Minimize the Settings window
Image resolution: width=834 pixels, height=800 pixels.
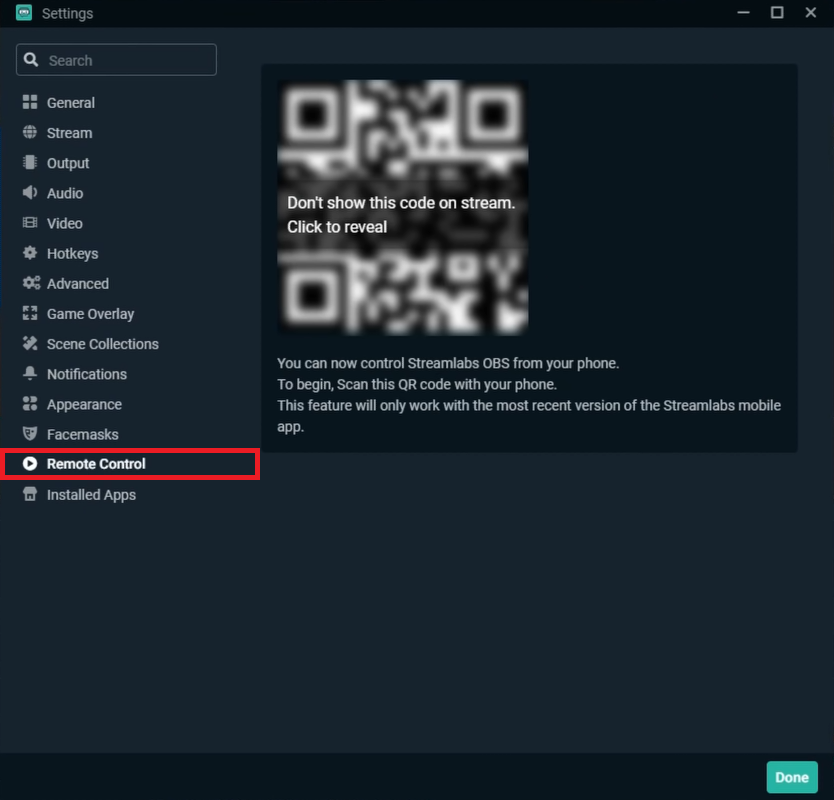744,12
